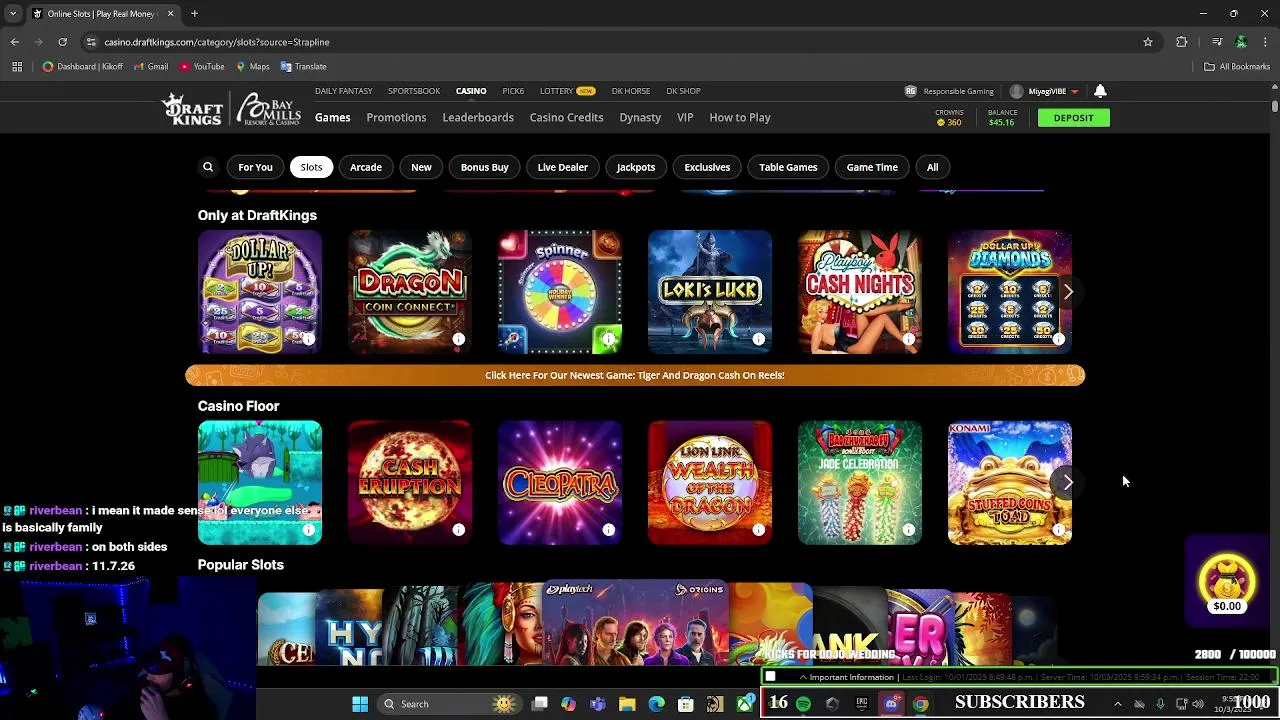
Task: Open info for Dollar Up Diamonds
Action: 1059,340
